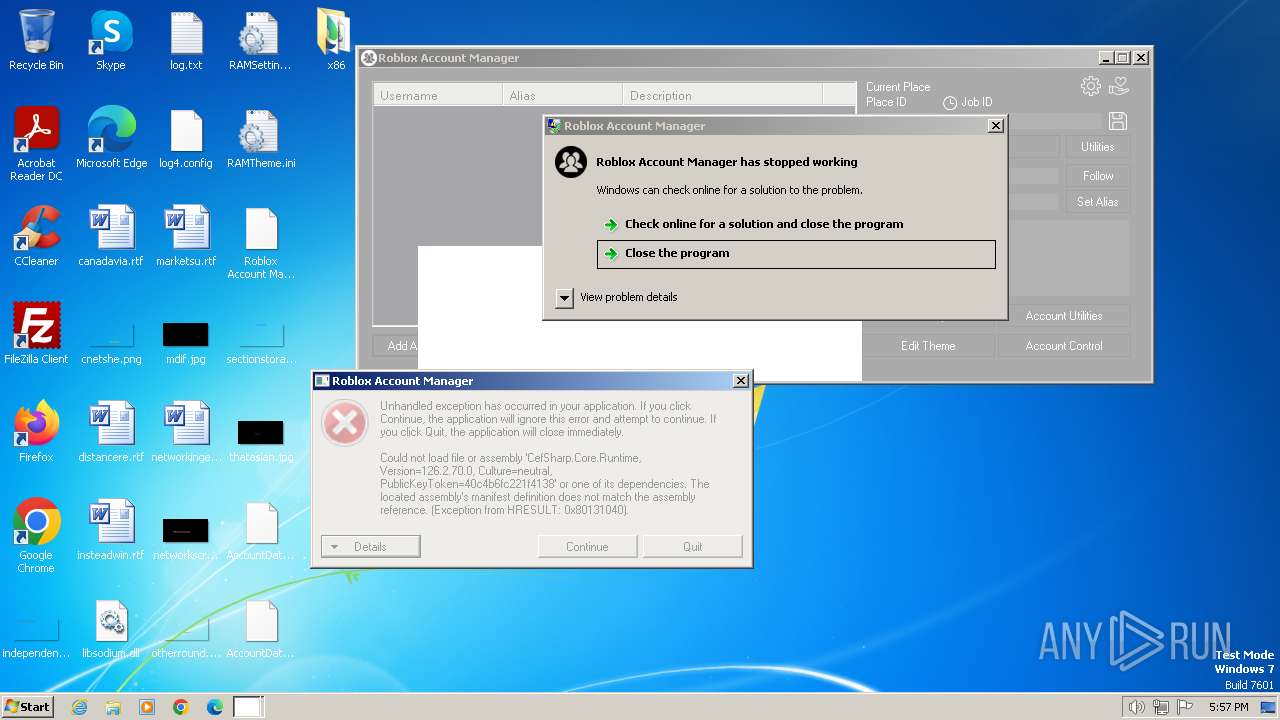The height and width of the screenshot is (720, 1280).
Task: Open Chrome from the taskbar
Action: pos(181,707)
